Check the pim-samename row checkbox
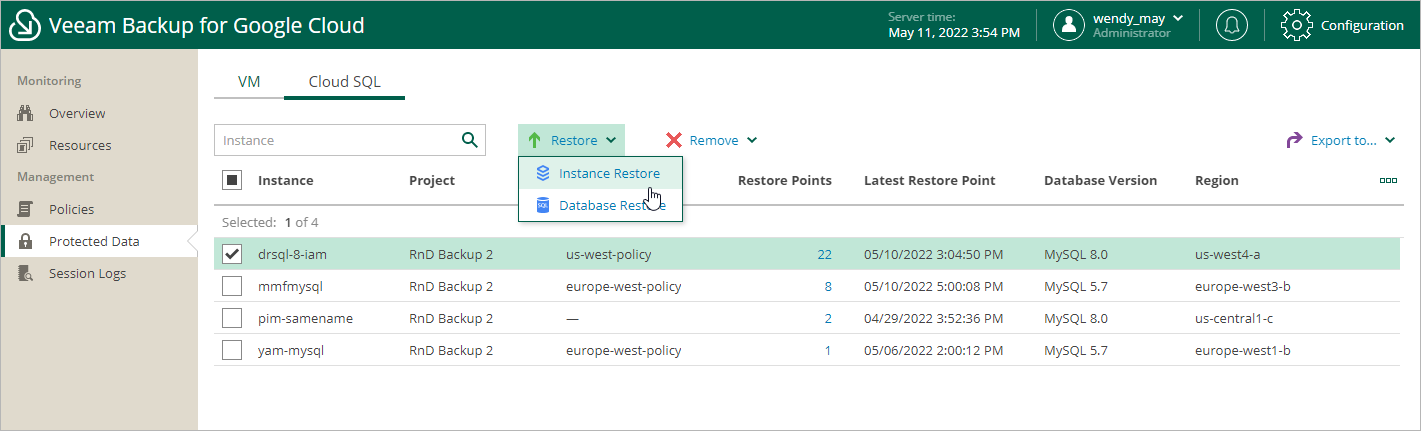The image size is (1421, 431). pyautogui.click(x=231, y=318)
